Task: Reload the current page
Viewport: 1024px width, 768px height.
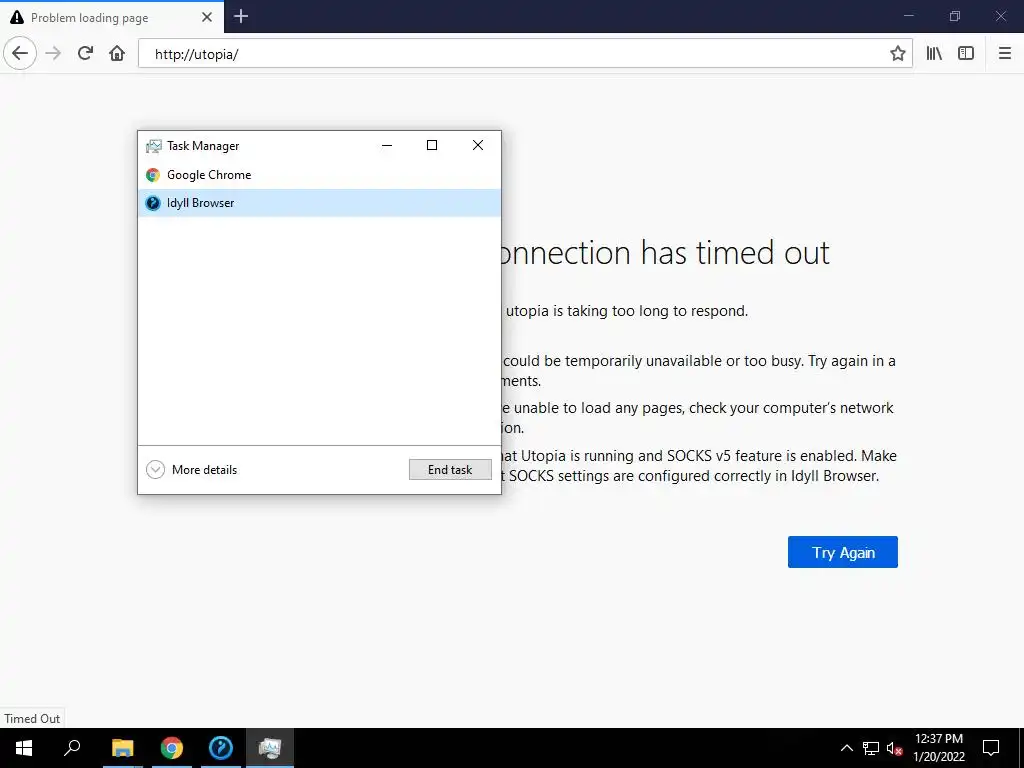Action: tap(86, 53)
